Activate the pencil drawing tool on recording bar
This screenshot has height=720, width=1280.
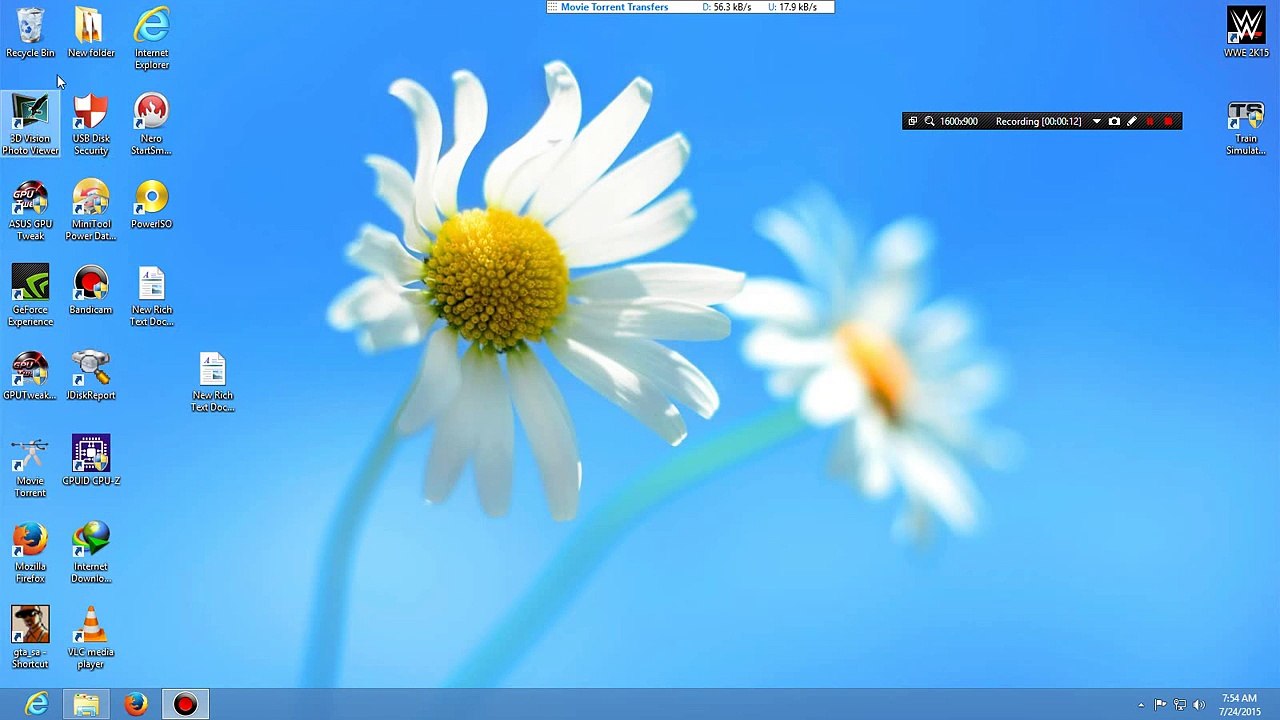click(1132, 121)
